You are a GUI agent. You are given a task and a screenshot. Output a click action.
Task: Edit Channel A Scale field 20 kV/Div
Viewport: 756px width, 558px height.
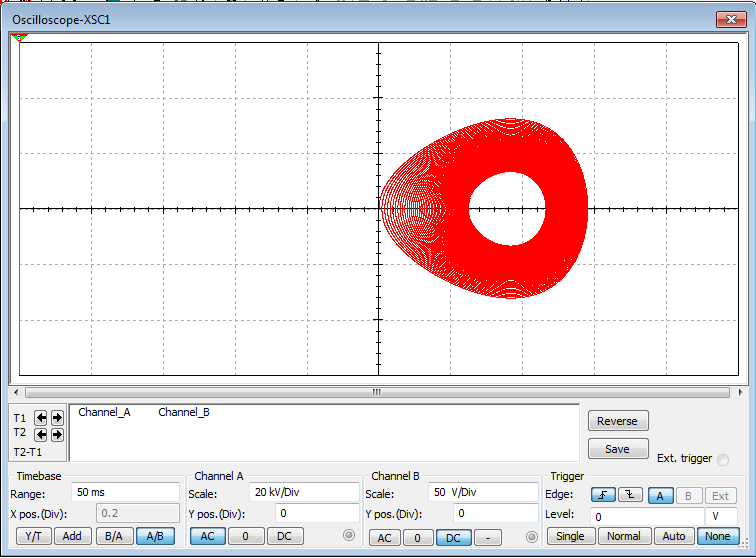tap(304, 492)
